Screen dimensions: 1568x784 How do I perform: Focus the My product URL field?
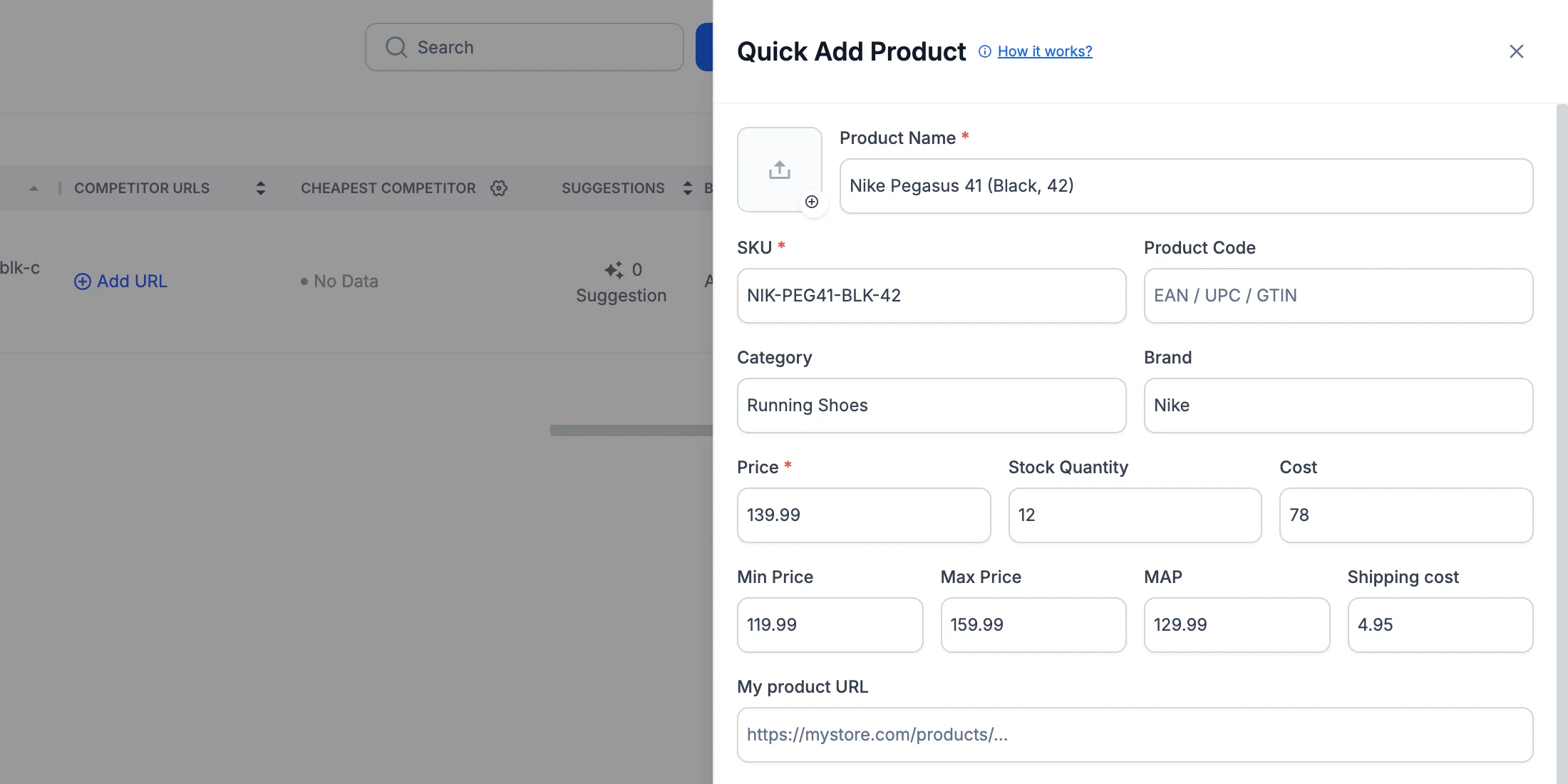1135,735
